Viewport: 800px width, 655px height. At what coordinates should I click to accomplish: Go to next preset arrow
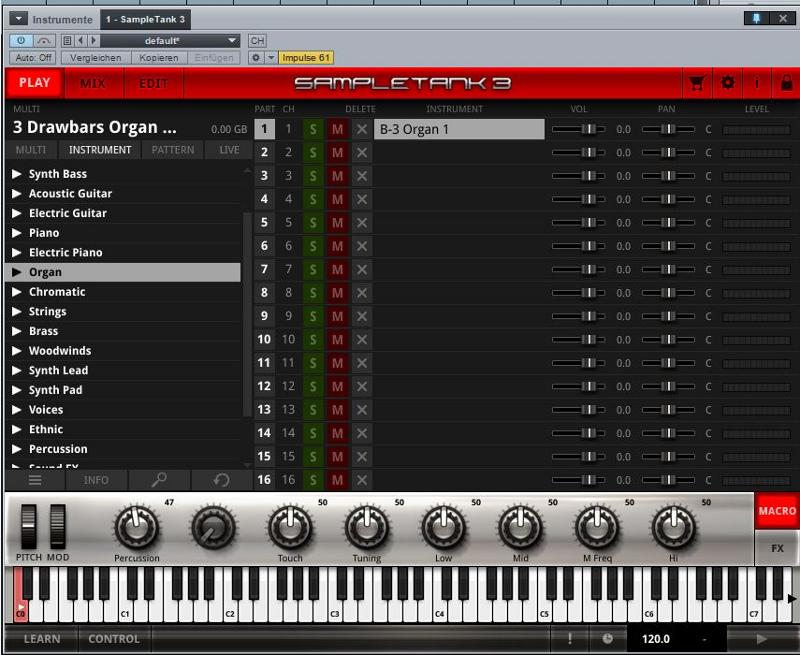coord(93,40)
